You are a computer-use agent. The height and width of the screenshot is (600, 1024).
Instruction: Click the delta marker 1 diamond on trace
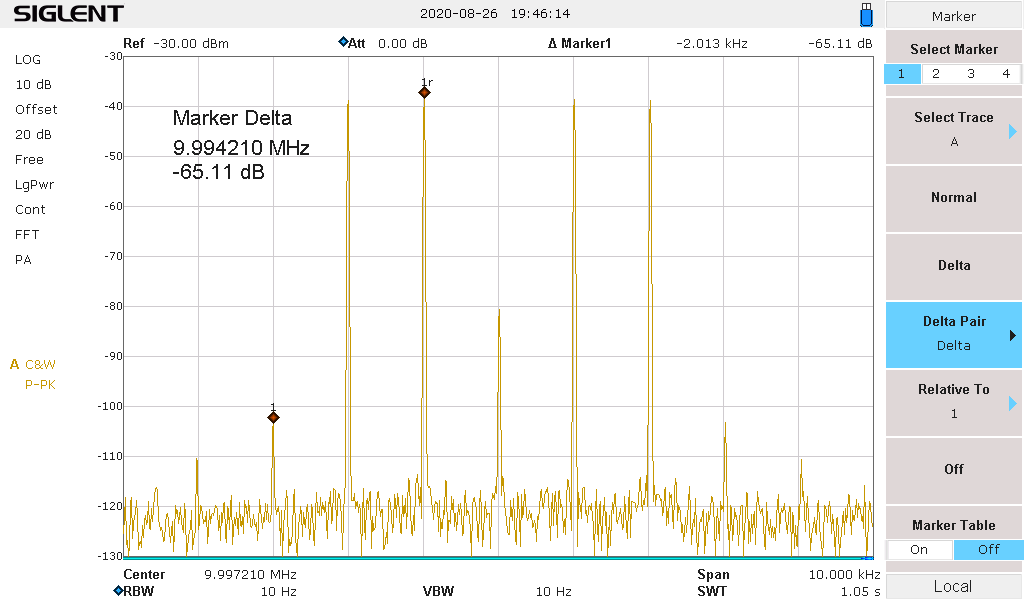pyautogui.click(x=273, y=417)
